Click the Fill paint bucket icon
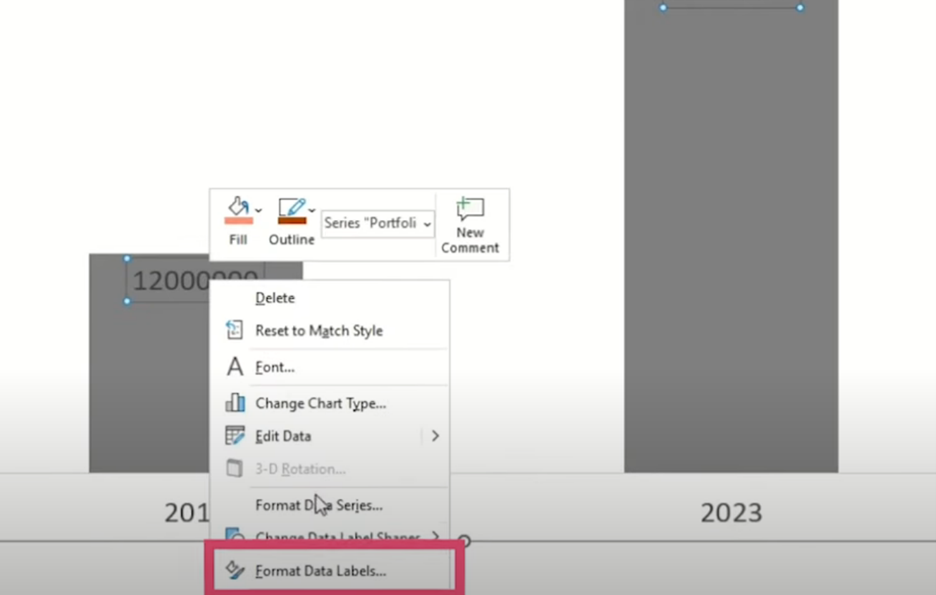The image size is (936, 595). tap(237, 210)
